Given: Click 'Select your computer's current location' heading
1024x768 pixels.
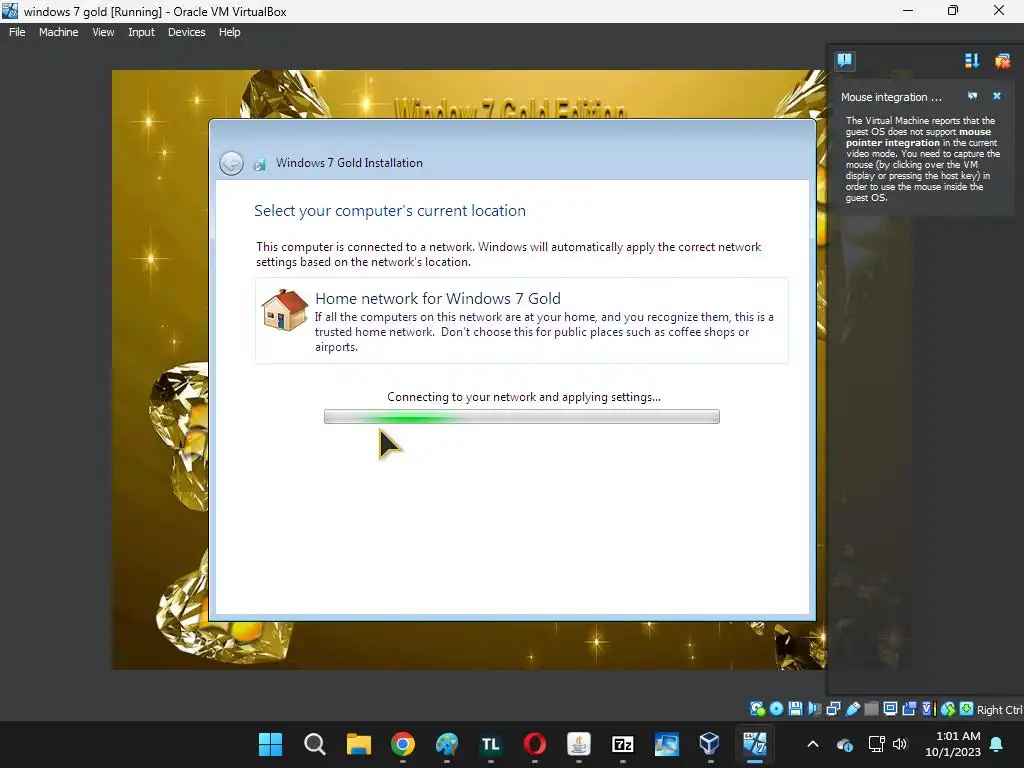Looking at the screenshot, I should coord(390,211).
